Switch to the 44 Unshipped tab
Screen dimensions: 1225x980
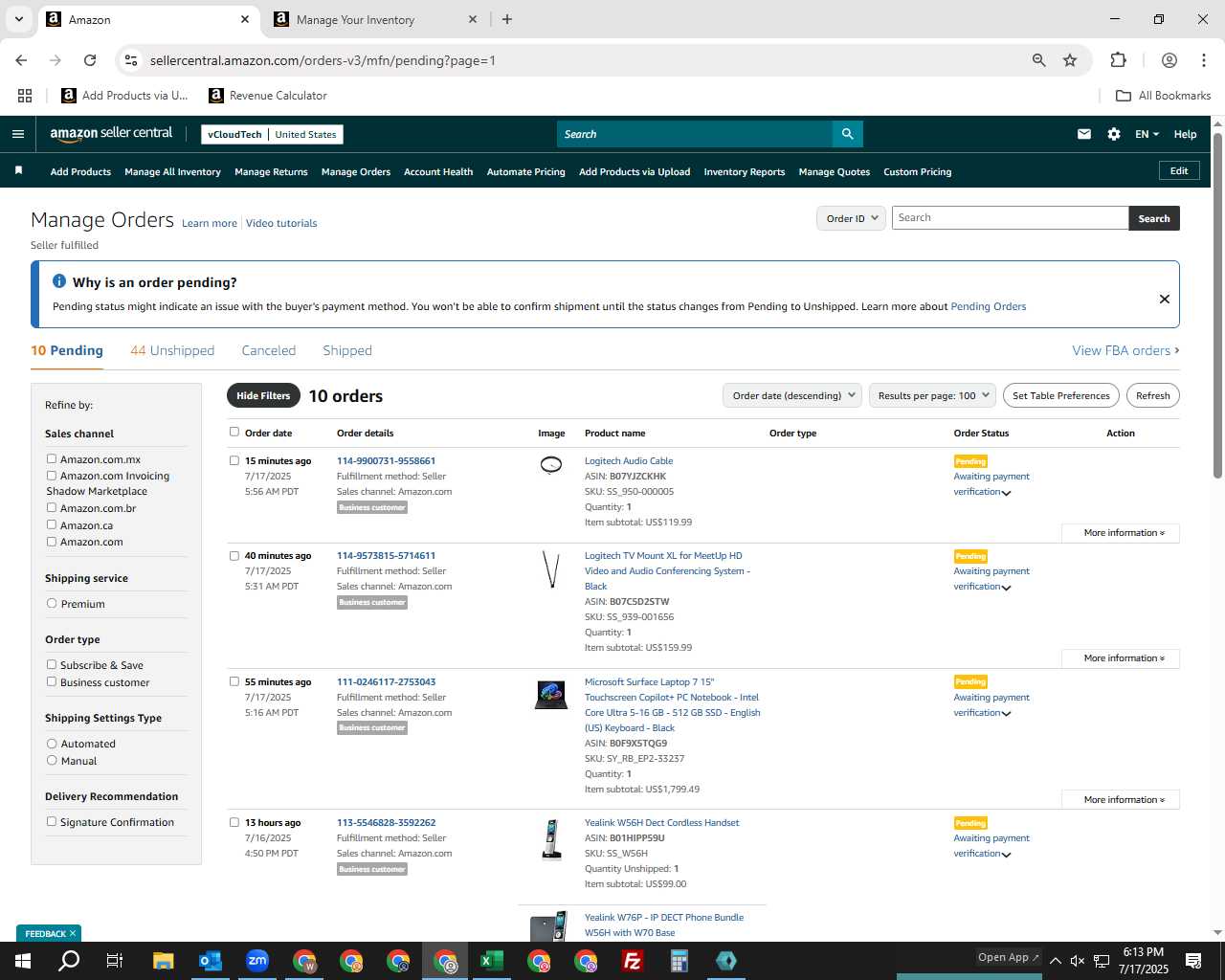coord(172,350)
